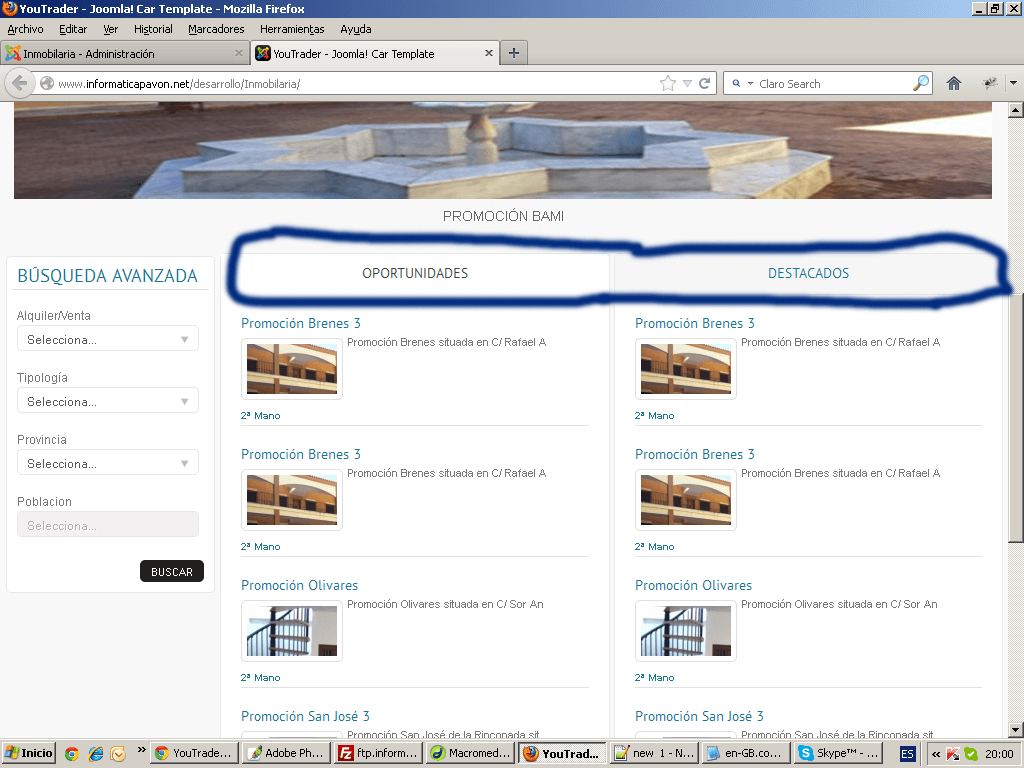Screen dimensions: 1024x768
Task: Open first Promoción Brenes 3 link in Destacados
Action: (x=695, y=323)
